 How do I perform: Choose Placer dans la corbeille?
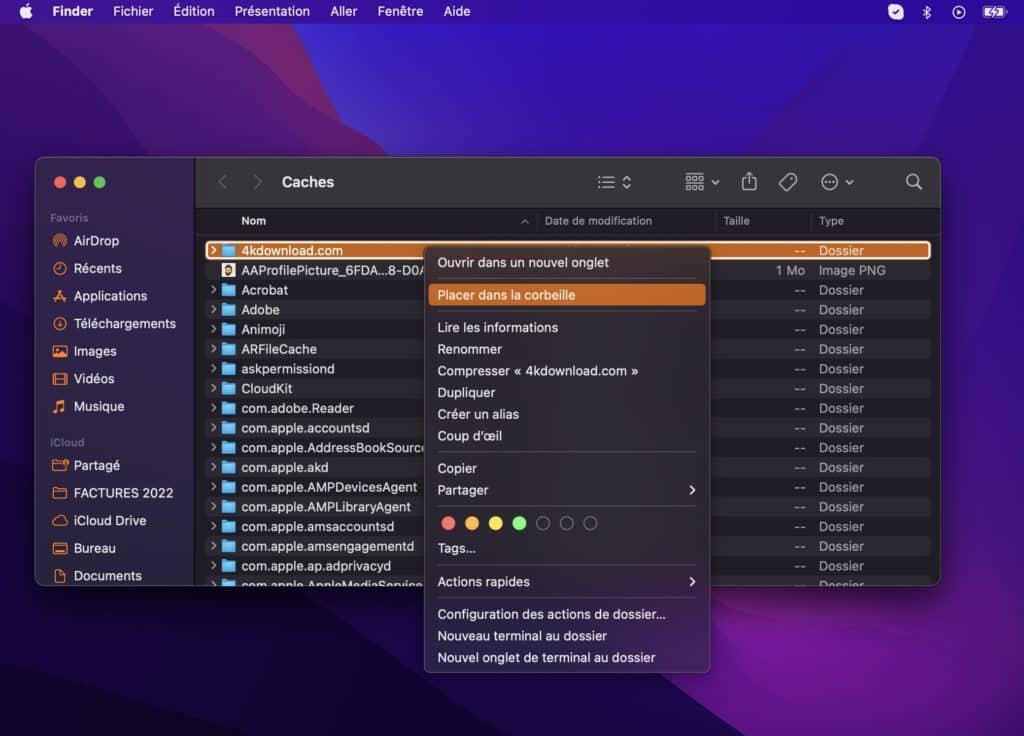pyautogui.click(x=567, y=295)
